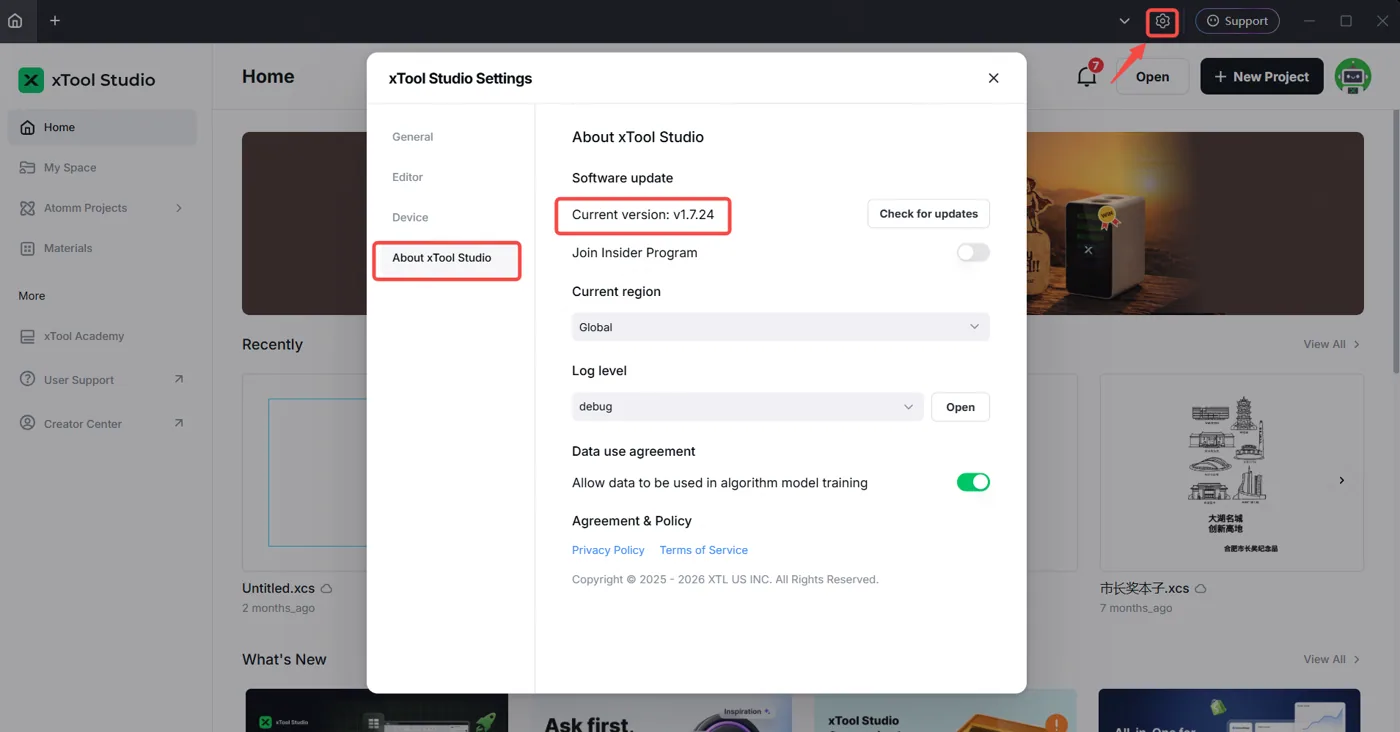Click Open button next to log level
Viewport: 1400px width, 732px height.
(x=960, y=407)
